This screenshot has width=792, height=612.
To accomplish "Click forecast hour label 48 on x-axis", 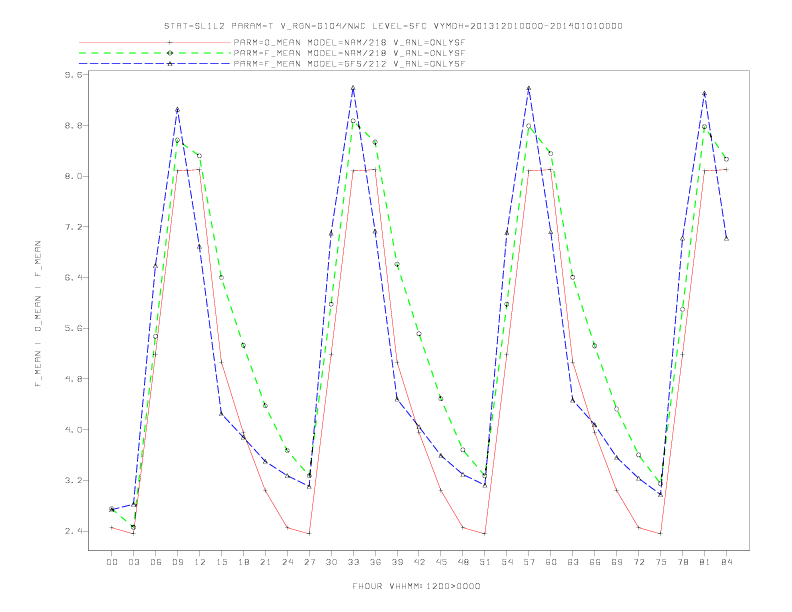I will coord(463,562).
